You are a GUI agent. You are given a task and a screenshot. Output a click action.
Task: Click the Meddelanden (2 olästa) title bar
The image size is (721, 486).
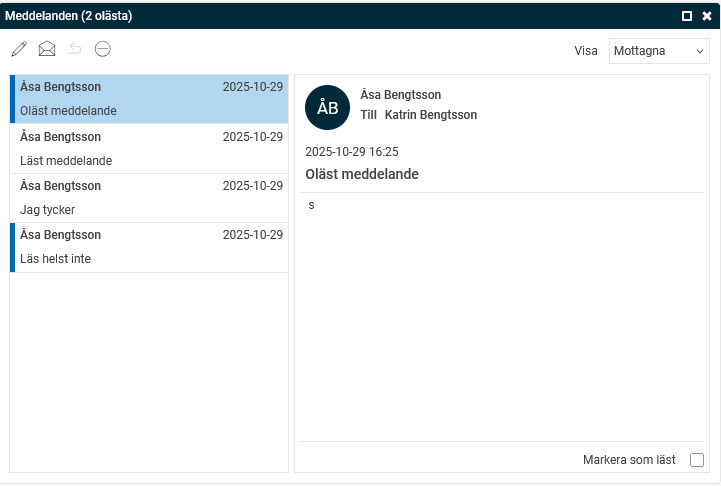click(x=300, y=16)
